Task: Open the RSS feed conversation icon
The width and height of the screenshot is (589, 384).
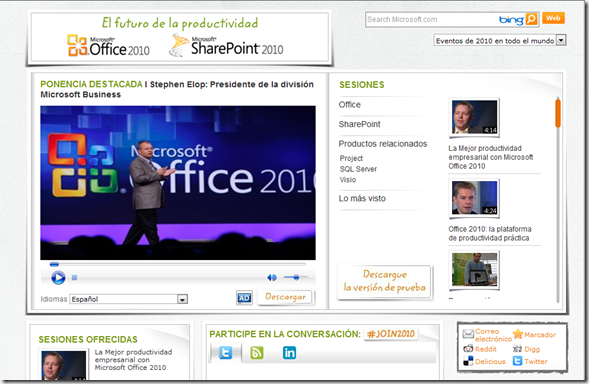Action: tap(257, 353)
